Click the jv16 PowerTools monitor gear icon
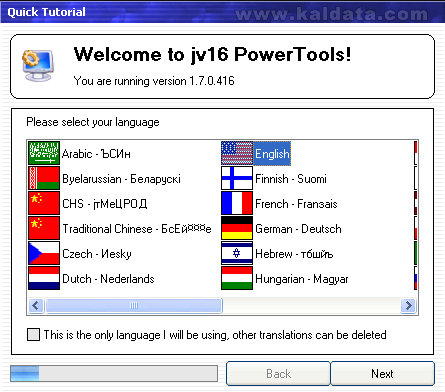The image size is (445, 392). point(38,65)
